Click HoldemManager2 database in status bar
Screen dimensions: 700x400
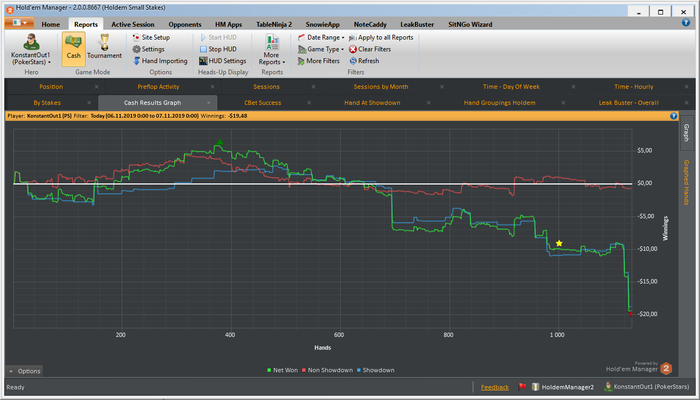click(x=563, y=387)
